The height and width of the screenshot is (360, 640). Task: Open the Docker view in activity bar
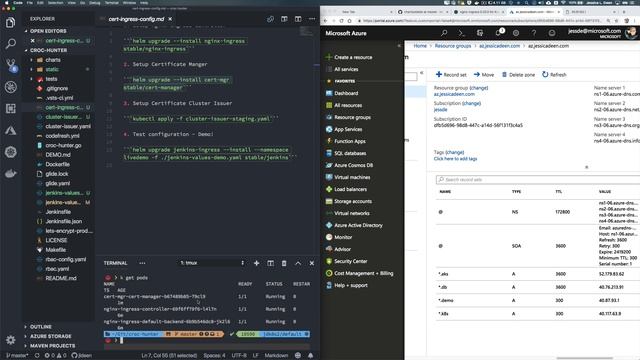11,174
